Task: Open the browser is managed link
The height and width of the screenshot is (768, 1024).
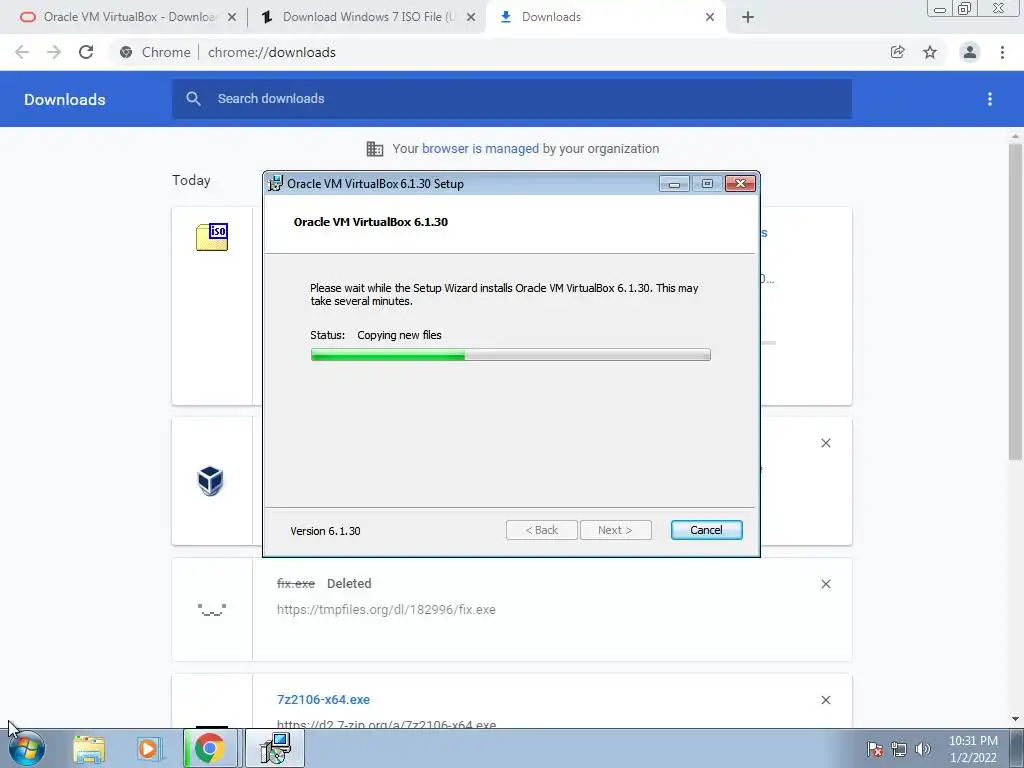Action: click(480, 148)
